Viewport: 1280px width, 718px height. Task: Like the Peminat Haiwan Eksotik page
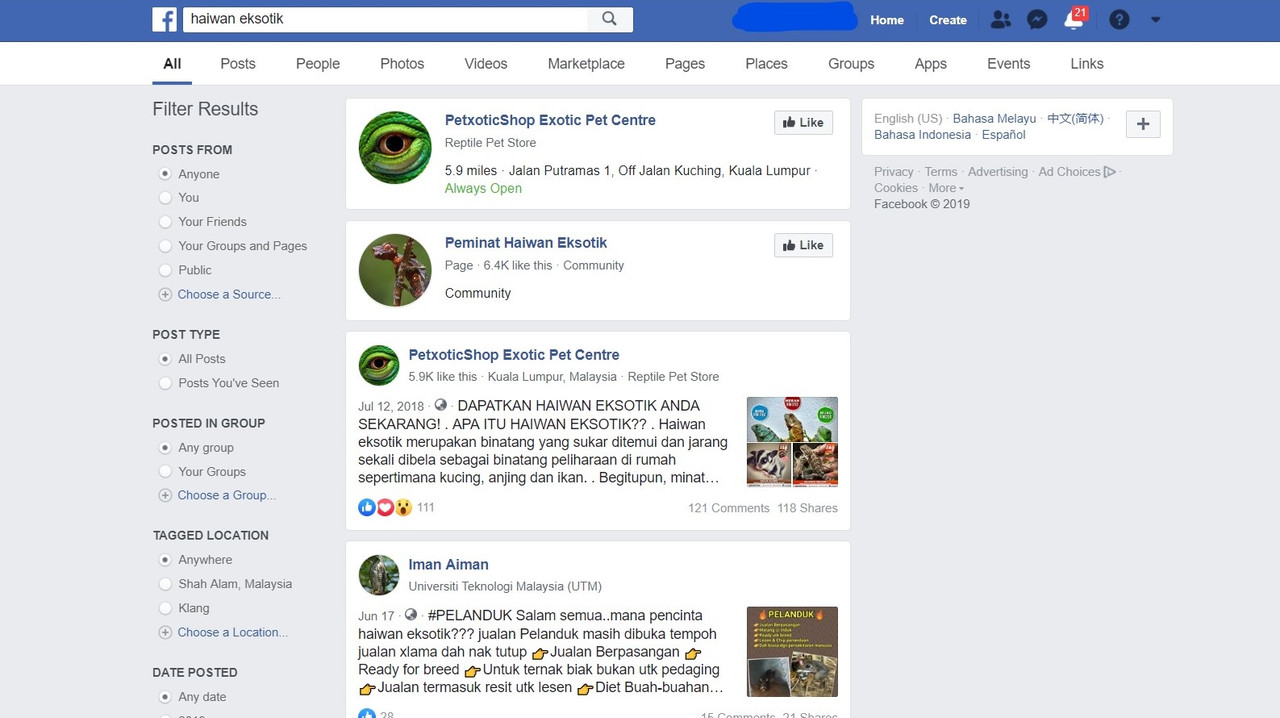click(x=803, y=245)
